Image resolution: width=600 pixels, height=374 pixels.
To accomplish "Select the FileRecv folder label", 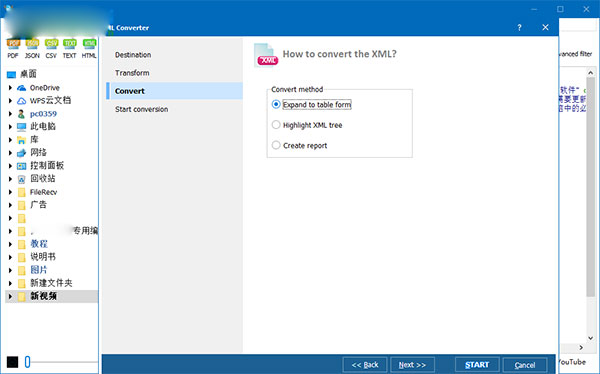I will tap(43, 192).
